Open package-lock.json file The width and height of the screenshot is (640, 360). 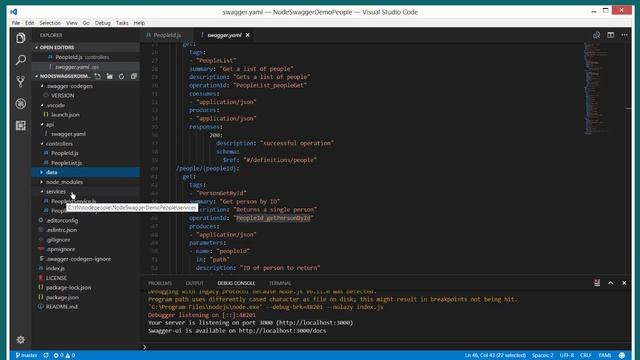(86, 287)
